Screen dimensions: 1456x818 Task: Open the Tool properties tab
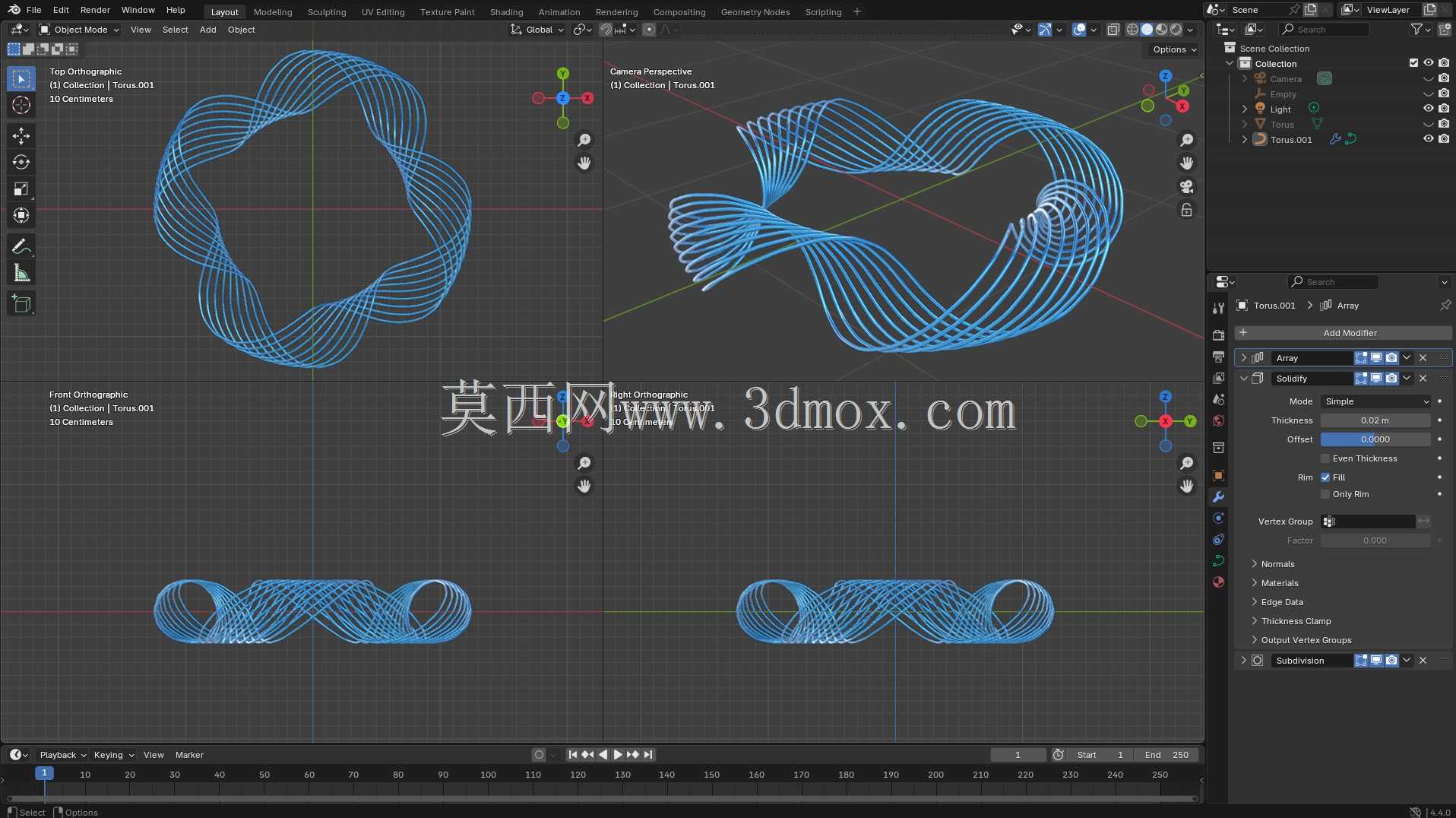coord(1218,308)
